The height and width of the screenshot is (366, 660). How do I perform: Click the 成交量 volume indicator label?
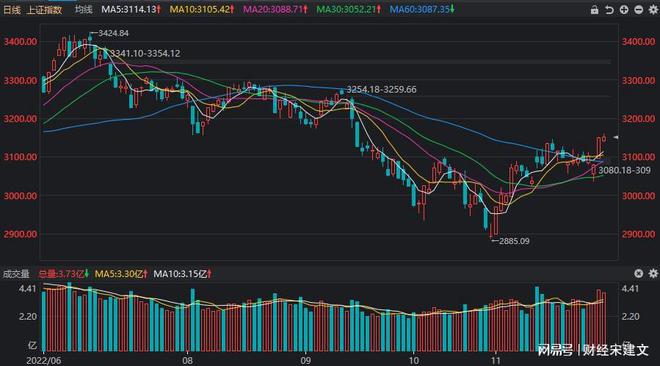point(16,274)
